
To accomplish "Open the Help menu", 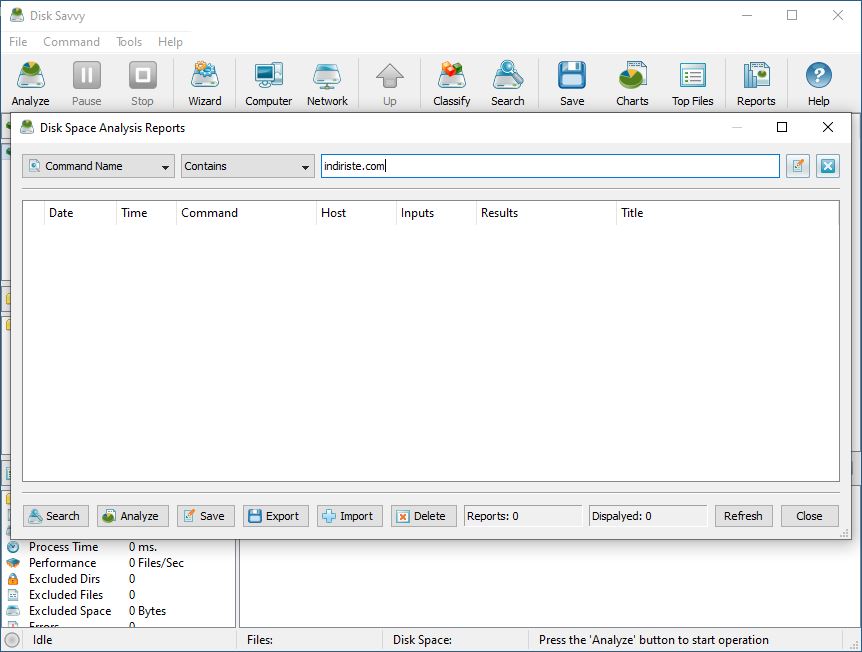I will (170, 42).
